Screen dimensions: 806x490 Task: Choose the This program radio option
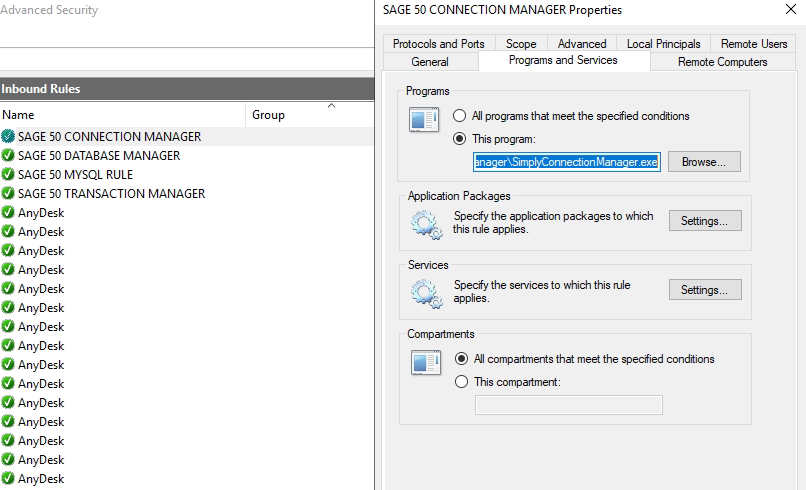click(494, 139)
